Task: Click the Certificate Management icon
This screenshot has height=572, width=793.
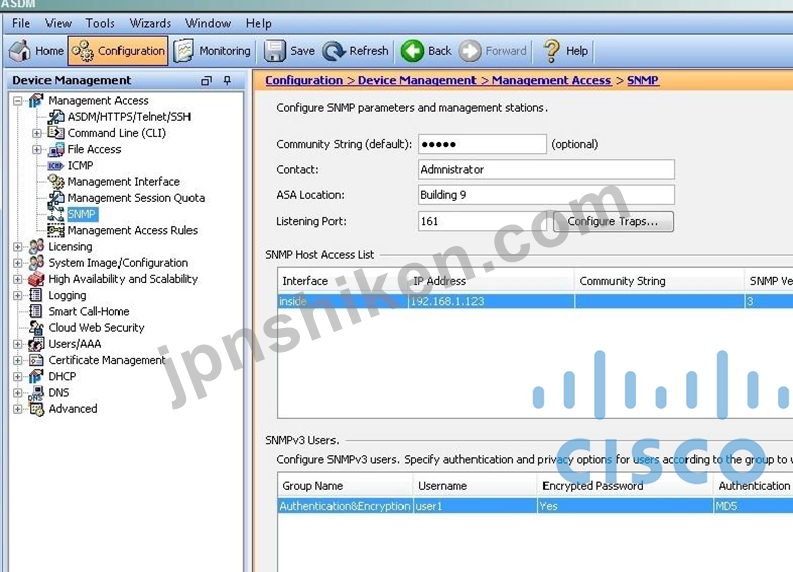Action: tap(36, 360)
